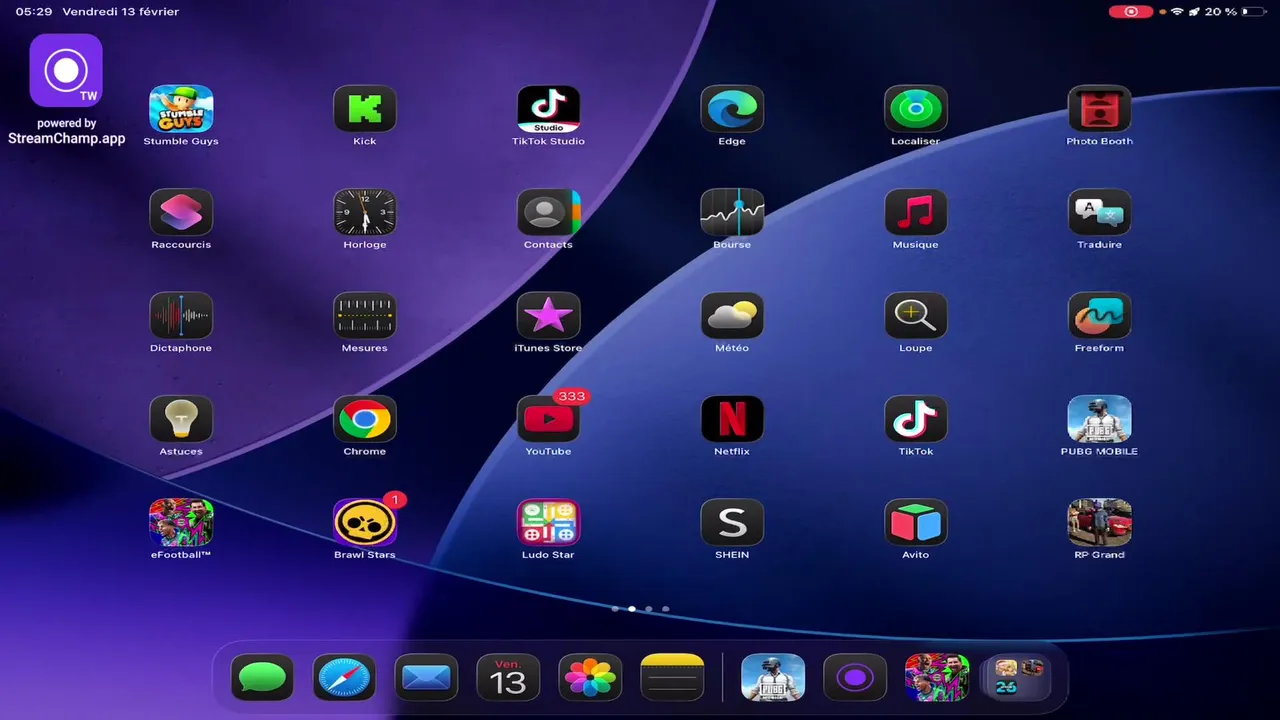Screen dimensions: 1280x720
Task: Open eFootball from the home screen grid
Action: pos(181,523)
